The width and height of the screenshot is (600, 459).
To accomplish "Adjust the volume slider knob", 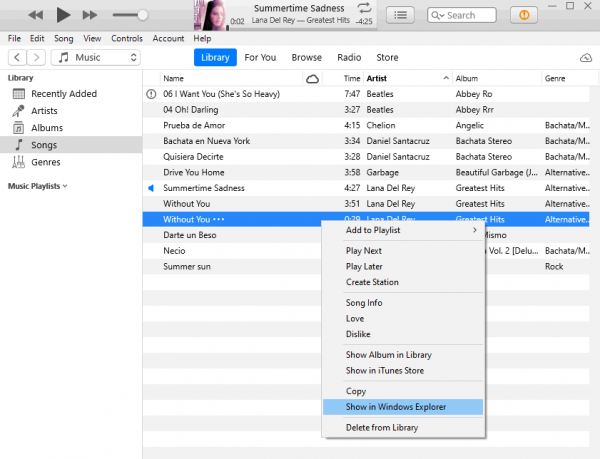I will pos(142,15).
